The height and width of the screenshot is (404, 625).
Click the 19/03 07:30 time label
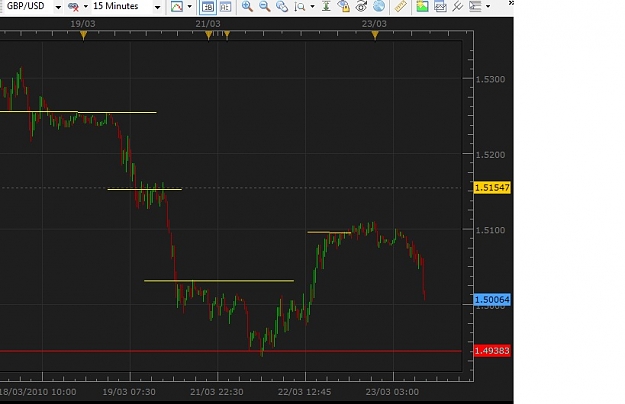point(129,392)
